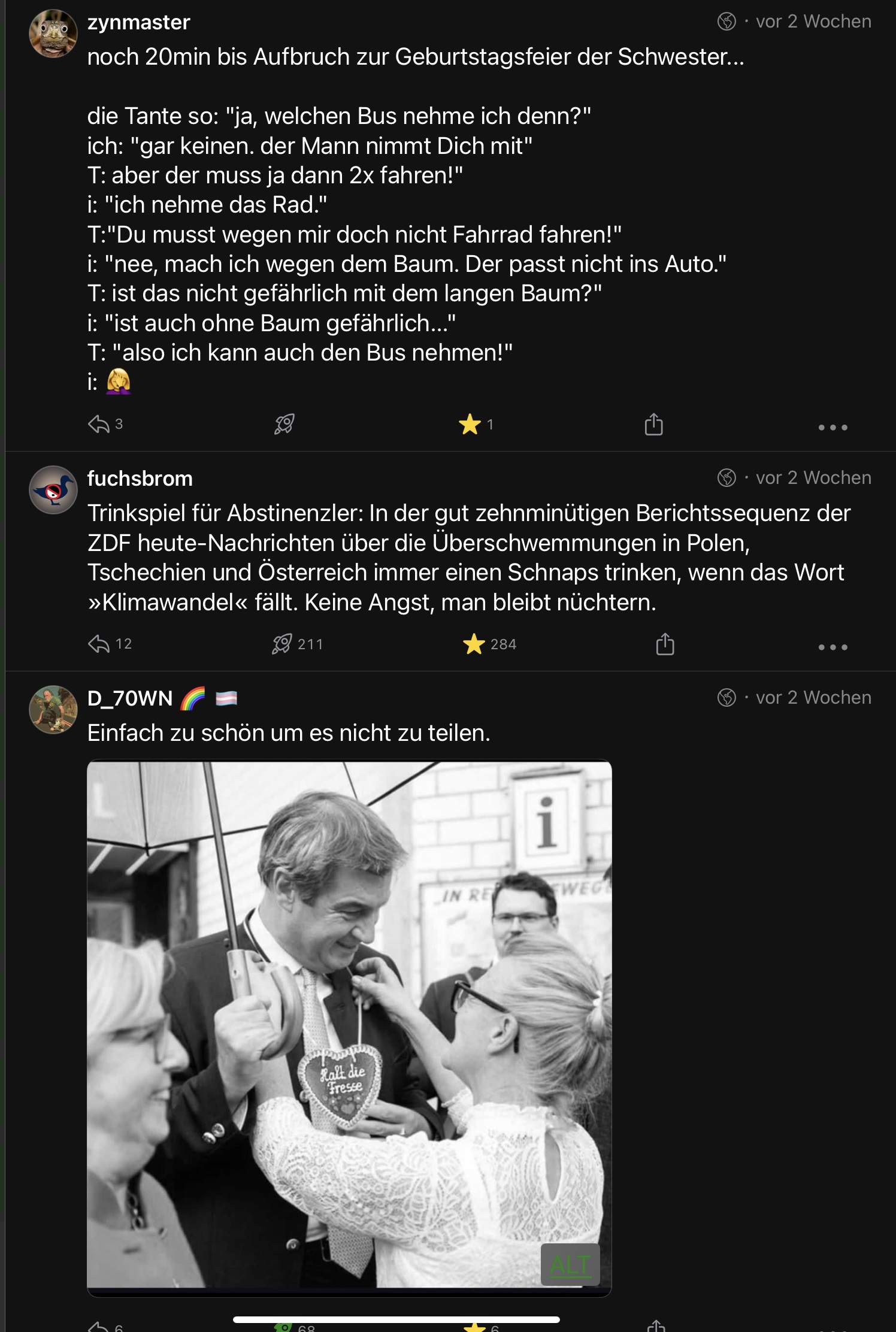
Task: Reply to fuchsbrom's Trinkspiel post
Action: click(x=99, y=644)
